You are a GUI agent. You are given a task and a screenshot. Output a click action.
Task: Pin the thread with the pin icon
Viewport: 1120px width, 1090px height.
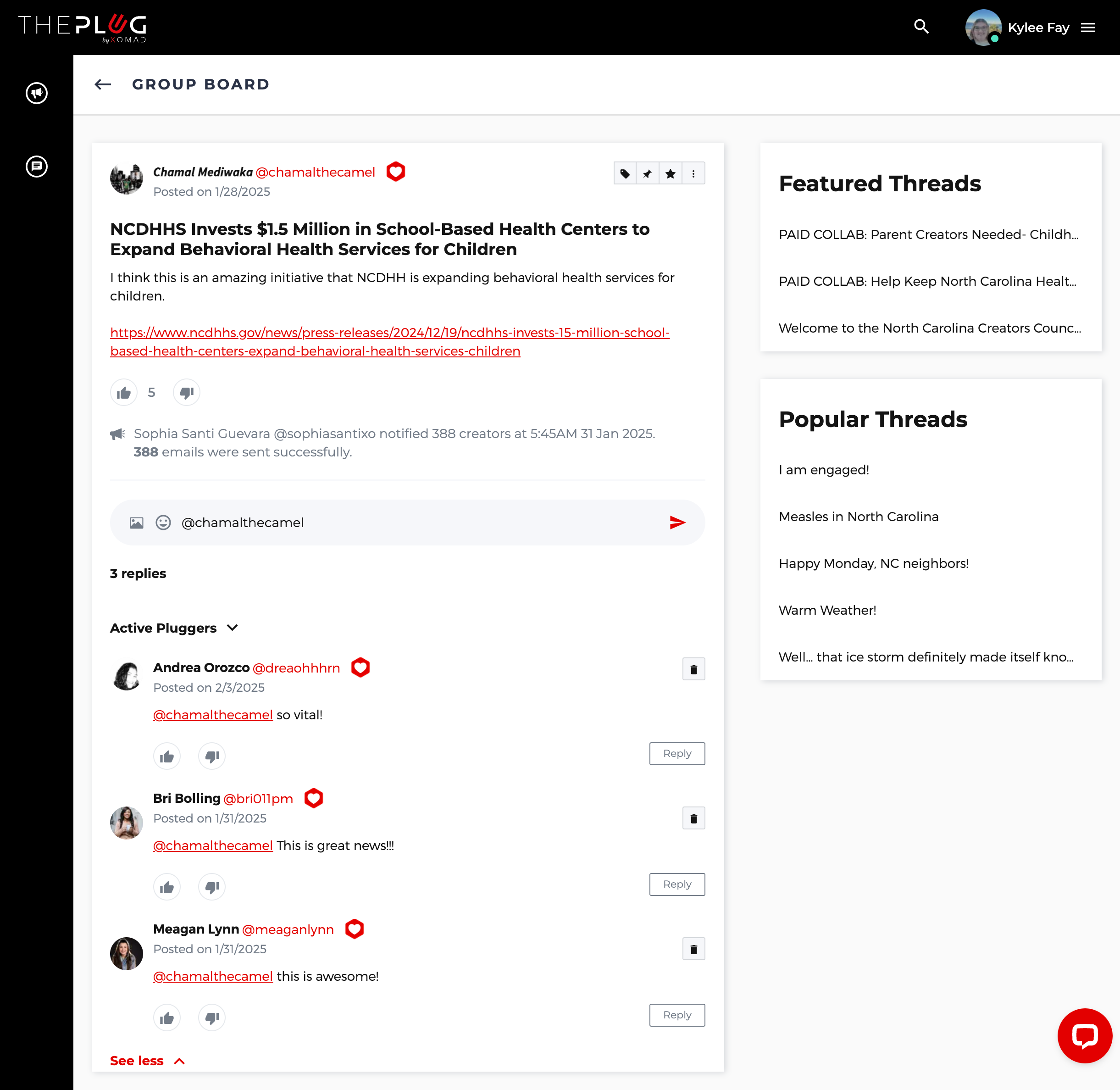pyautogui.click(x=647, y=173)
